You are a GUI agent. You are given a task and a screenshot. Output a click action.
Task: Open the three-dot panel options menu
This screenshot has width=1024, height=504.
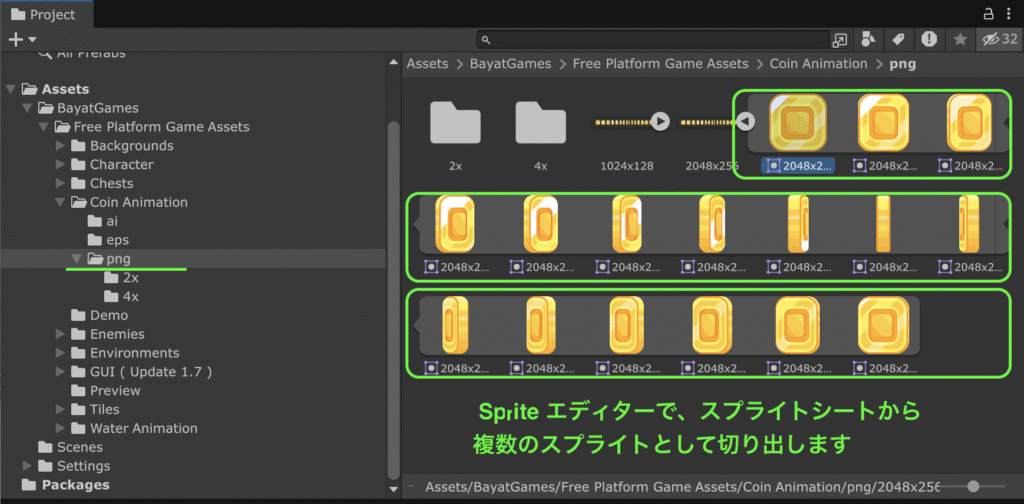click(x=1009, y=13)
